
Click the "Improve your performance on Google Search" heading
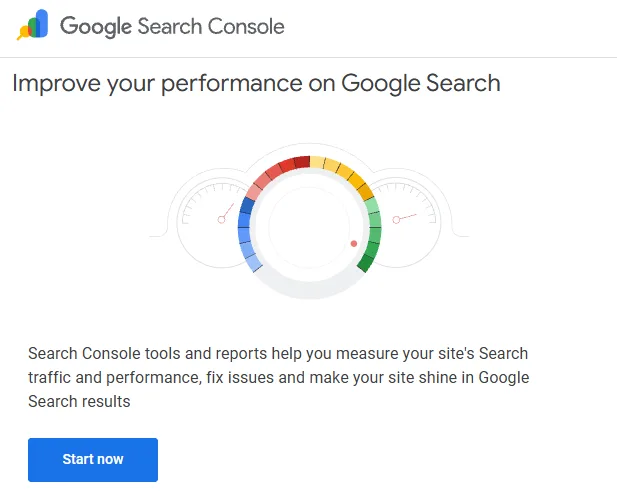[x=256, y=83]
